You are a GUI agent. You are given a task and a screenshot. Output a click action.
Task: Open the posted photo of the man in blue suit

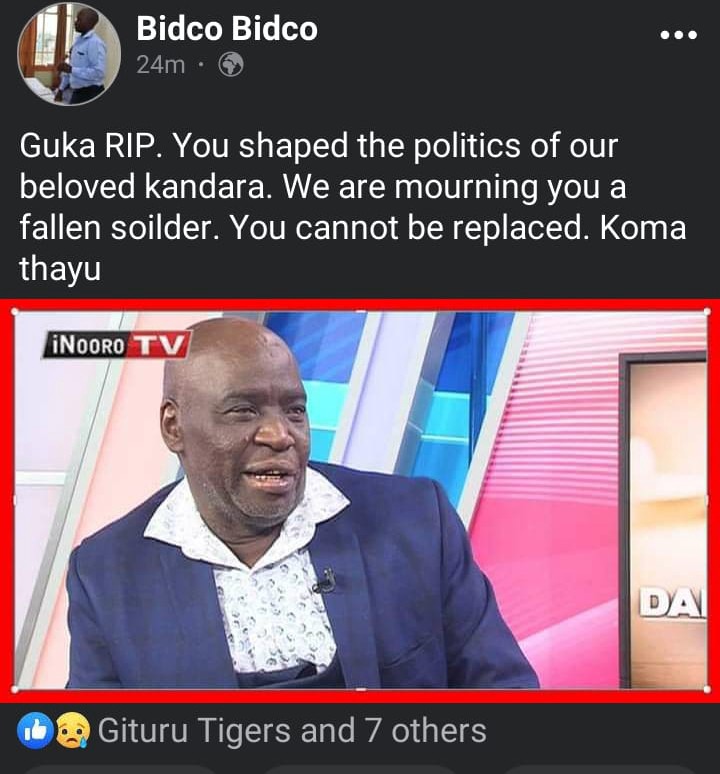[x=360, y=500]
